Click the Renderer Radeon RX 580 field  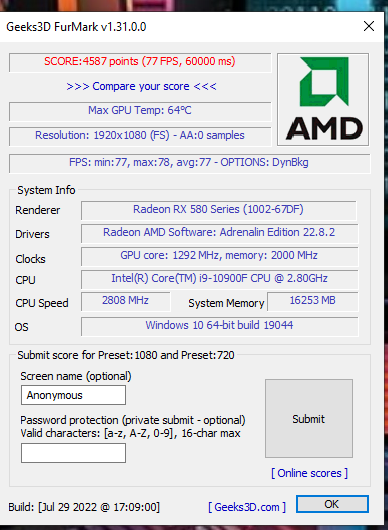click(x=219, y=210)
